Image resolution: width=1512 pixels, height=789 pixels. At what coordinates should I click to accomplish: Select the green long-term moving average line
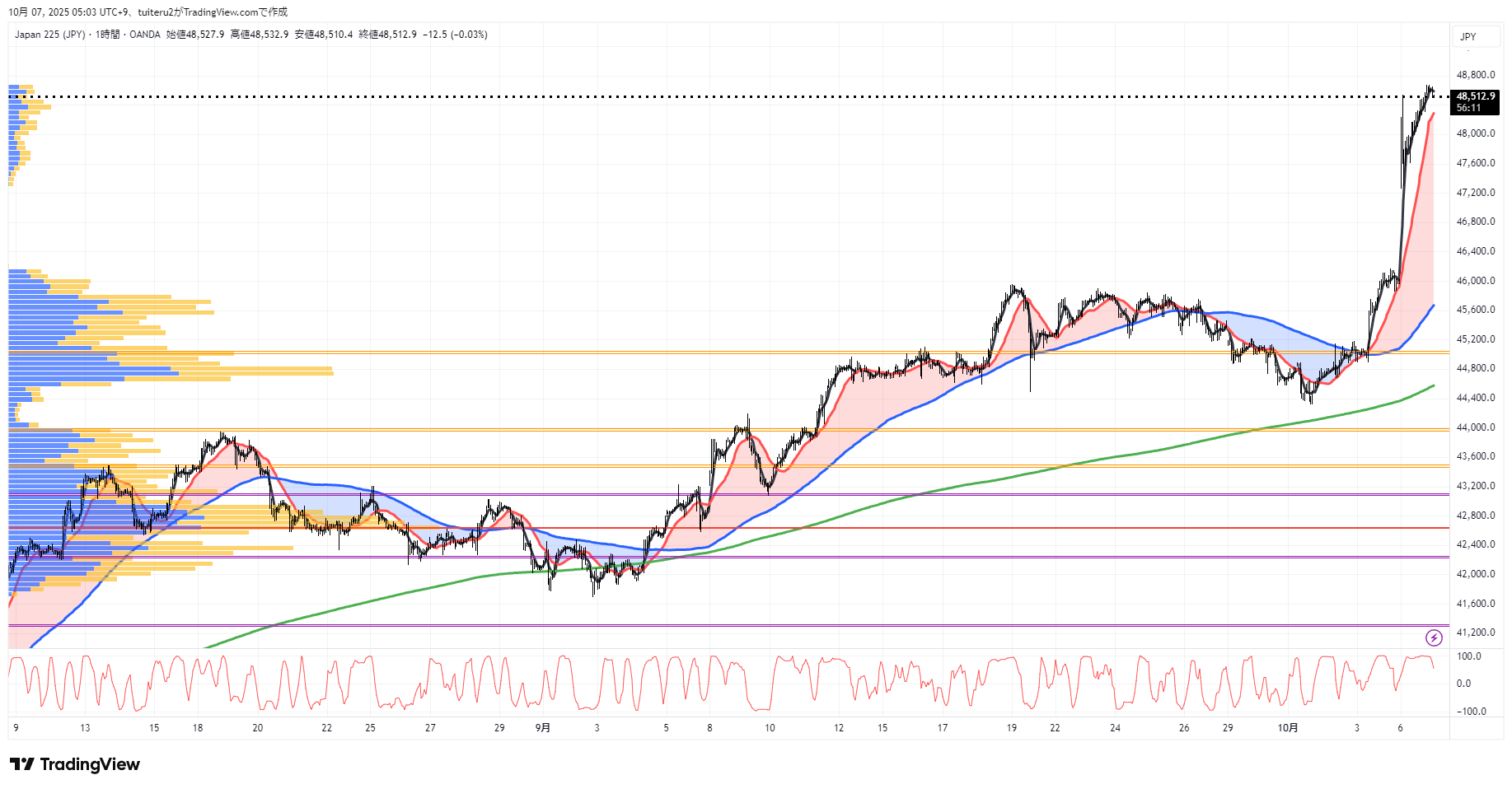pos(989,479)
